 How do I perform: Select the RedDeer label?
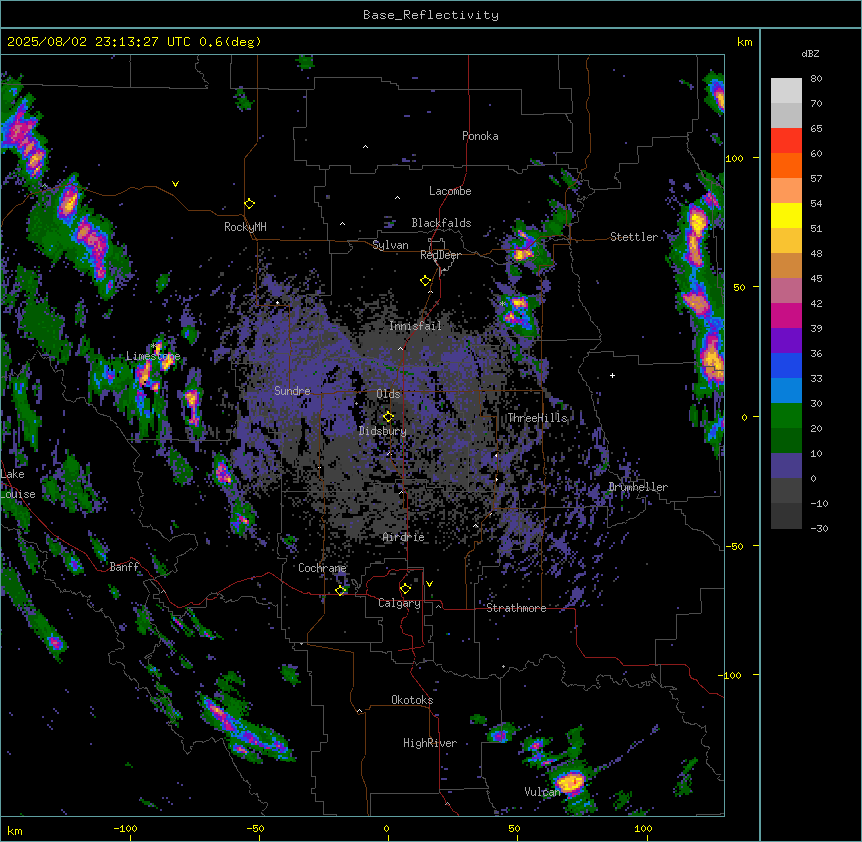tap(440, 255)
